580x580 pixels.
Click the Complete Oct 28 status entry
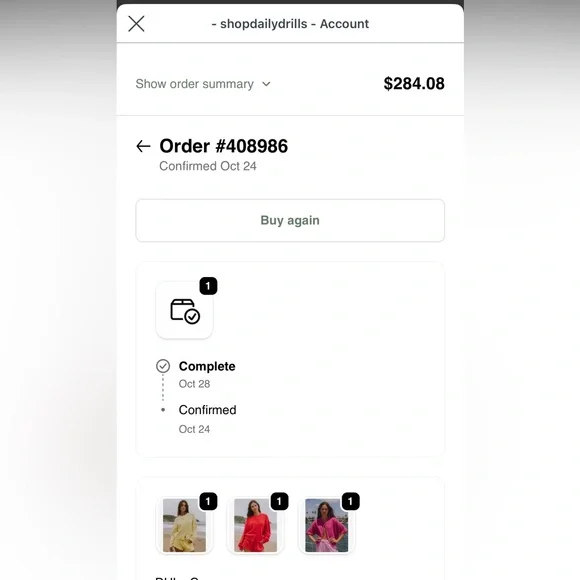click(207, 374)
